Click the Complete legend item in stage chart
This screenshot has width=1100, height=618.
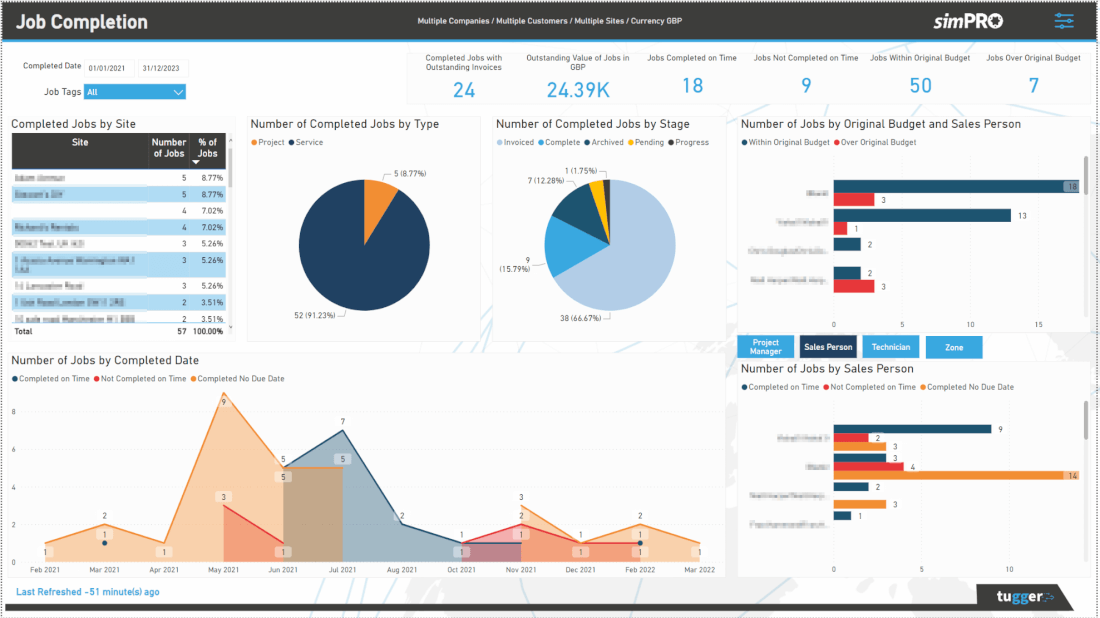coord(559,142)
